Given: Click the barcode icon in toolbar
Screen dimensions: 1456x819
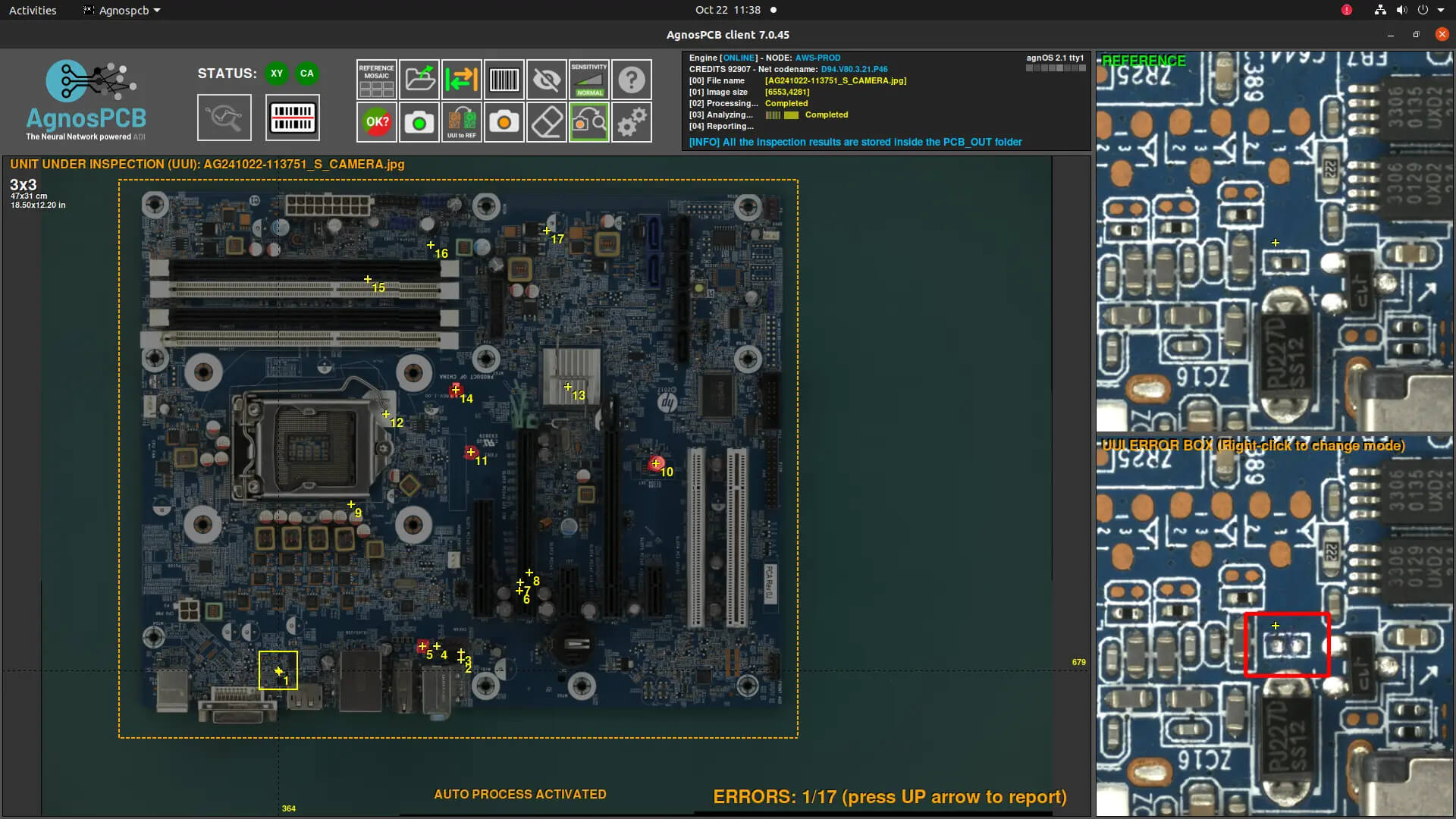Looking at the screenshot, I should 504,80.
